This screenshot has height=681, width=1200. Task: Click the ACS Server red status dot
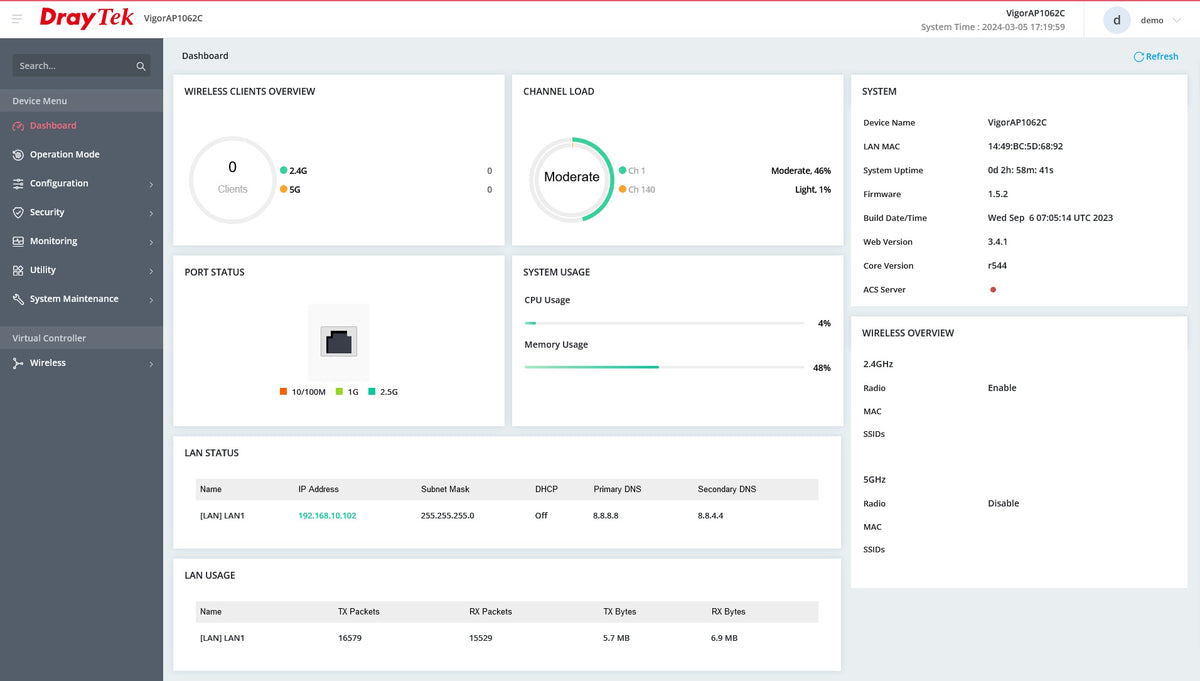[x=993, y=290]
